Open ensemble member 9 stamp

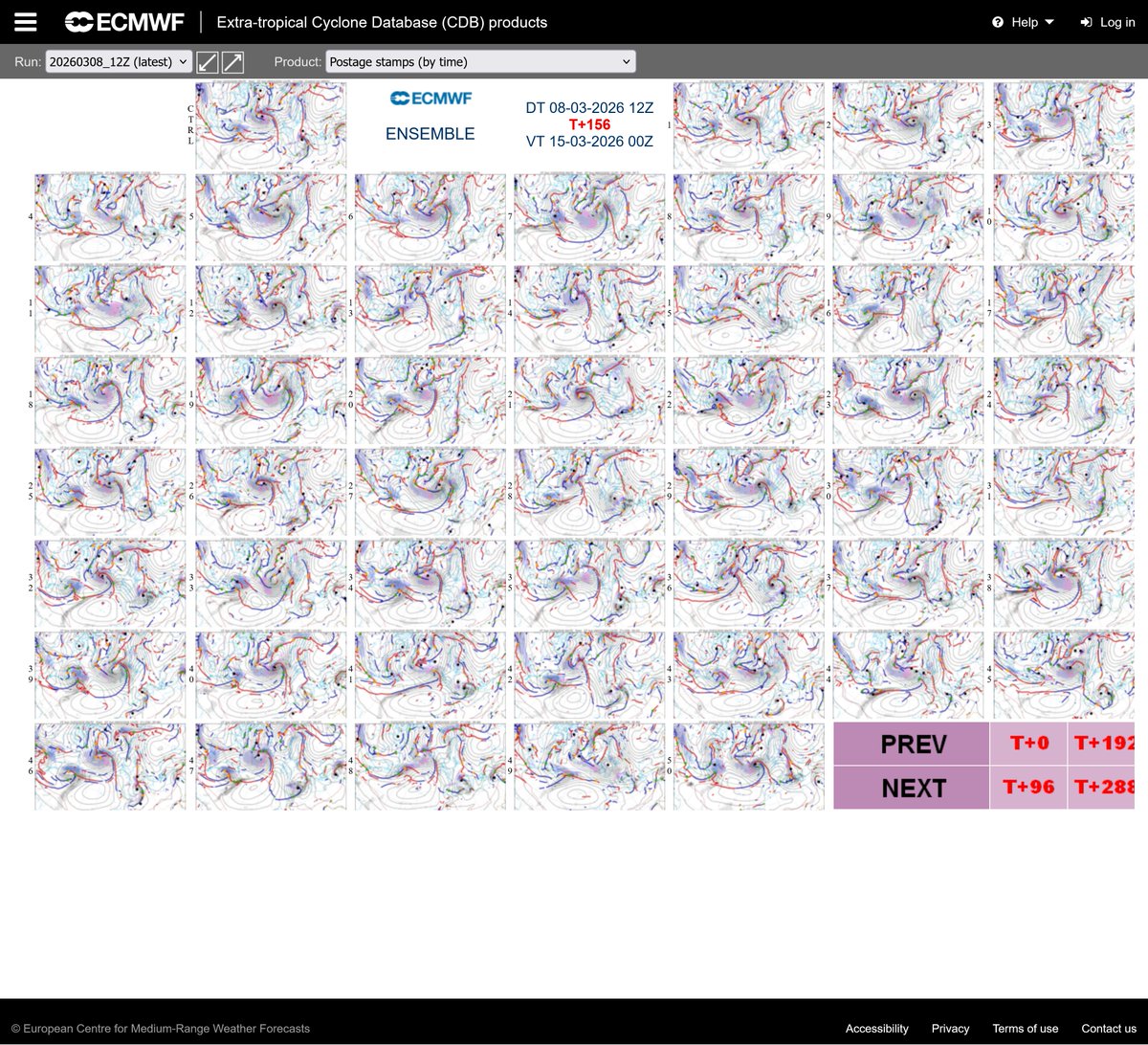click(909, 218)
